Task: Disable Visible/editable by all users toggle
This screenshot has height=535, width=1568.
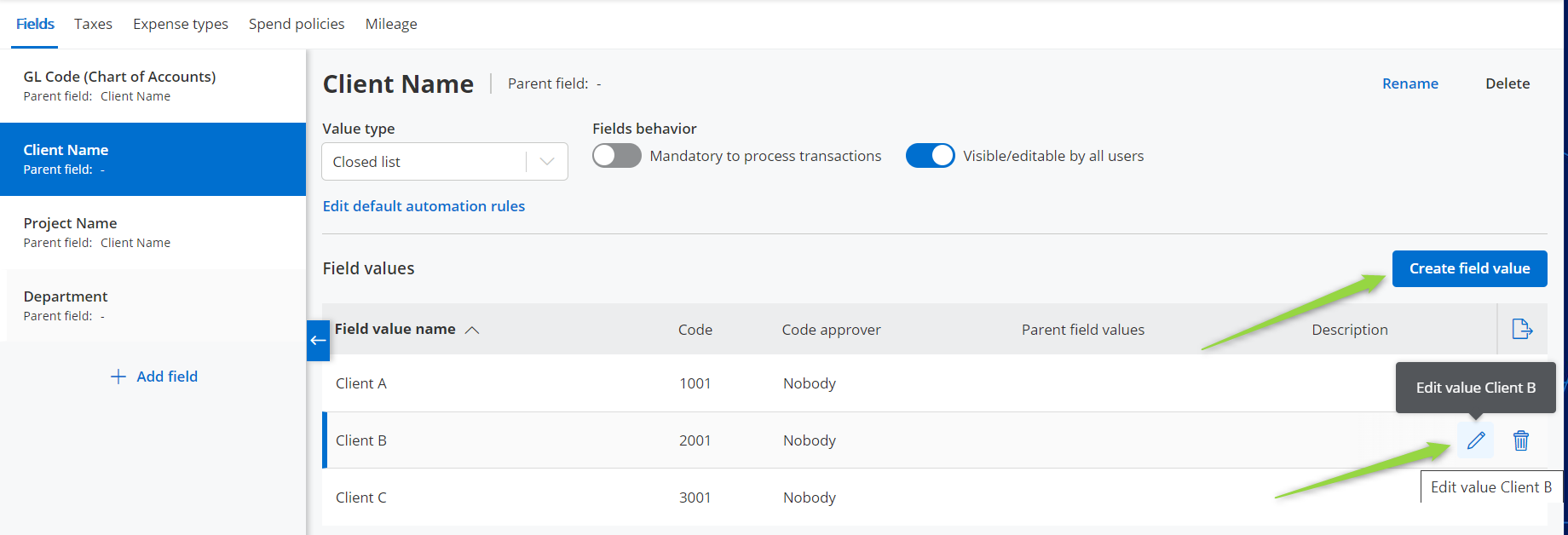Action: point(930,156)
